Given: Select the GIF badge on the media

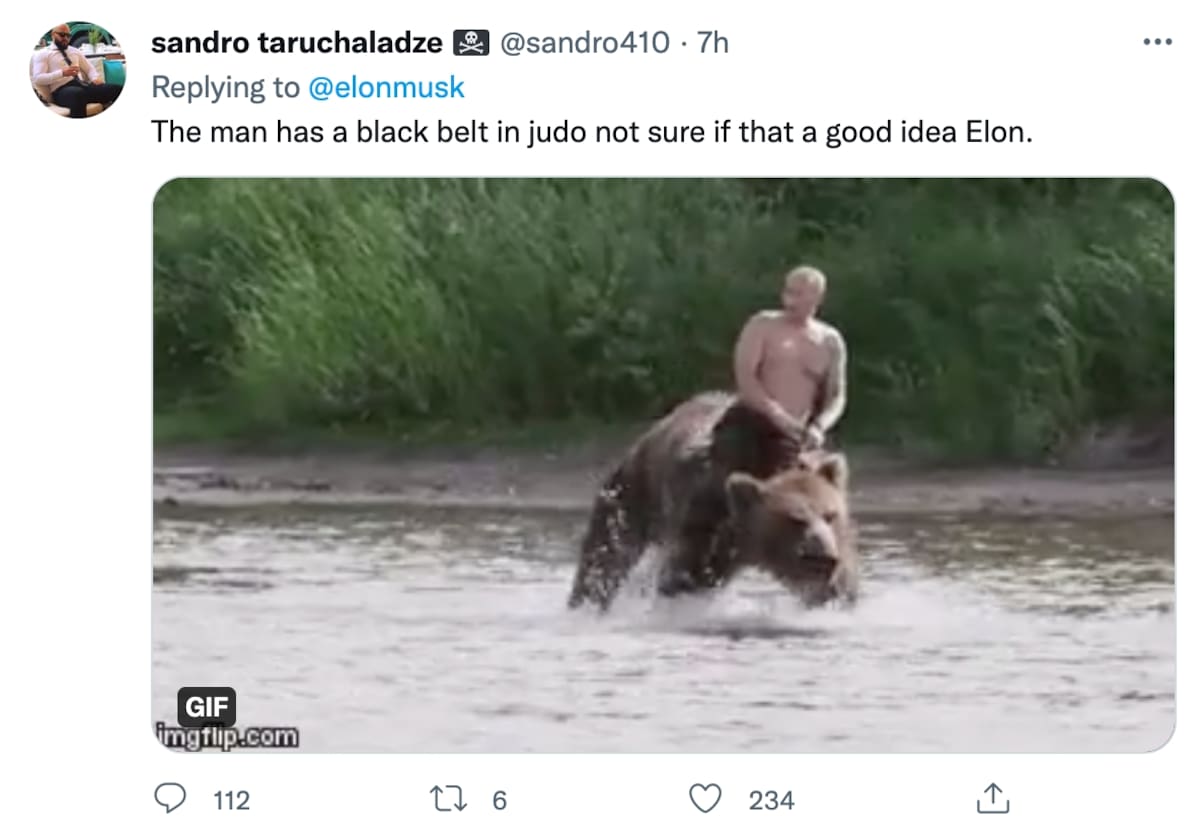Looking at the screenshot, I should (208, 707).
